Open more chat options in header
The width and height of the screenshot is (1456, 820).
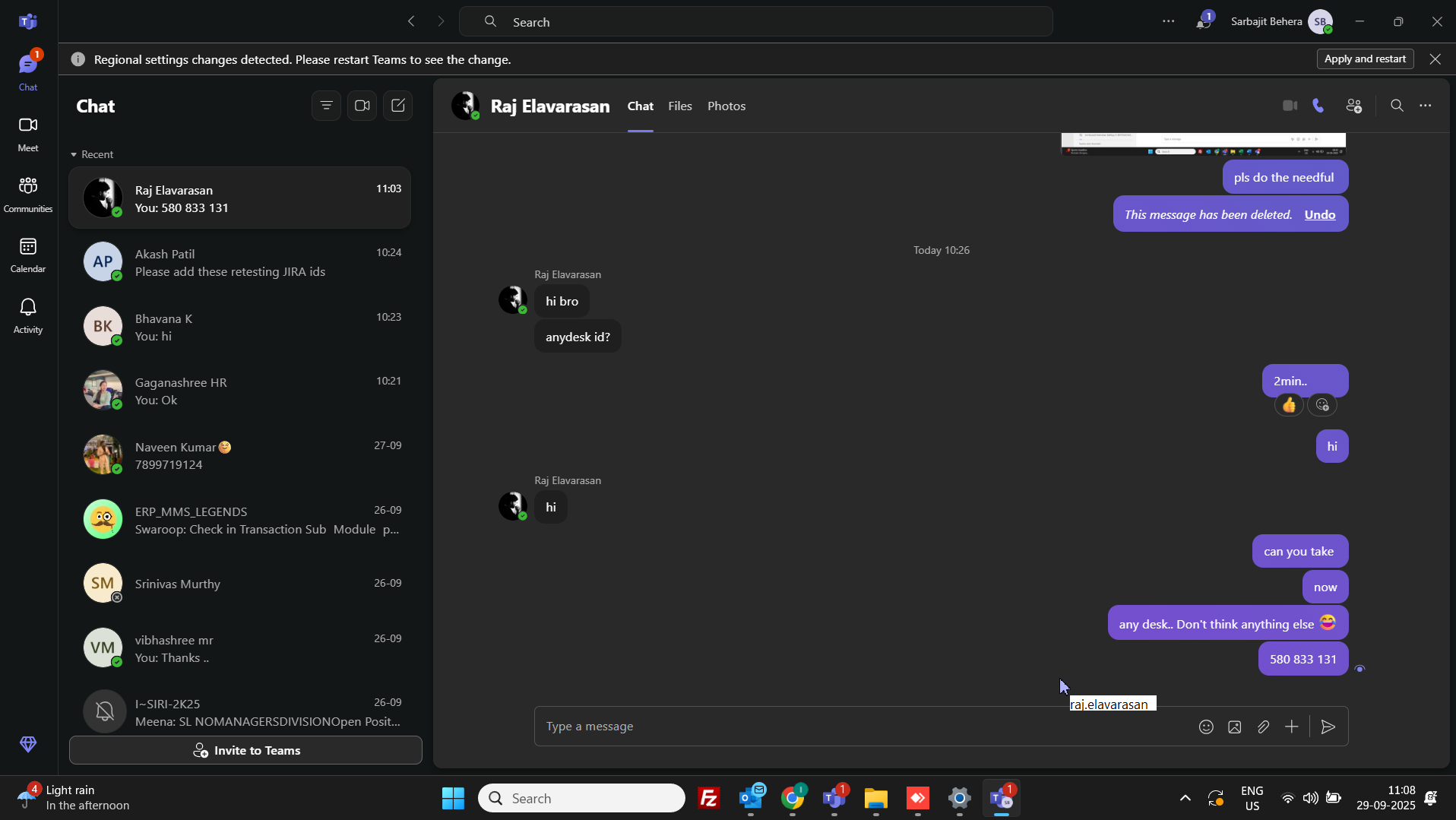coord(1426,106)
